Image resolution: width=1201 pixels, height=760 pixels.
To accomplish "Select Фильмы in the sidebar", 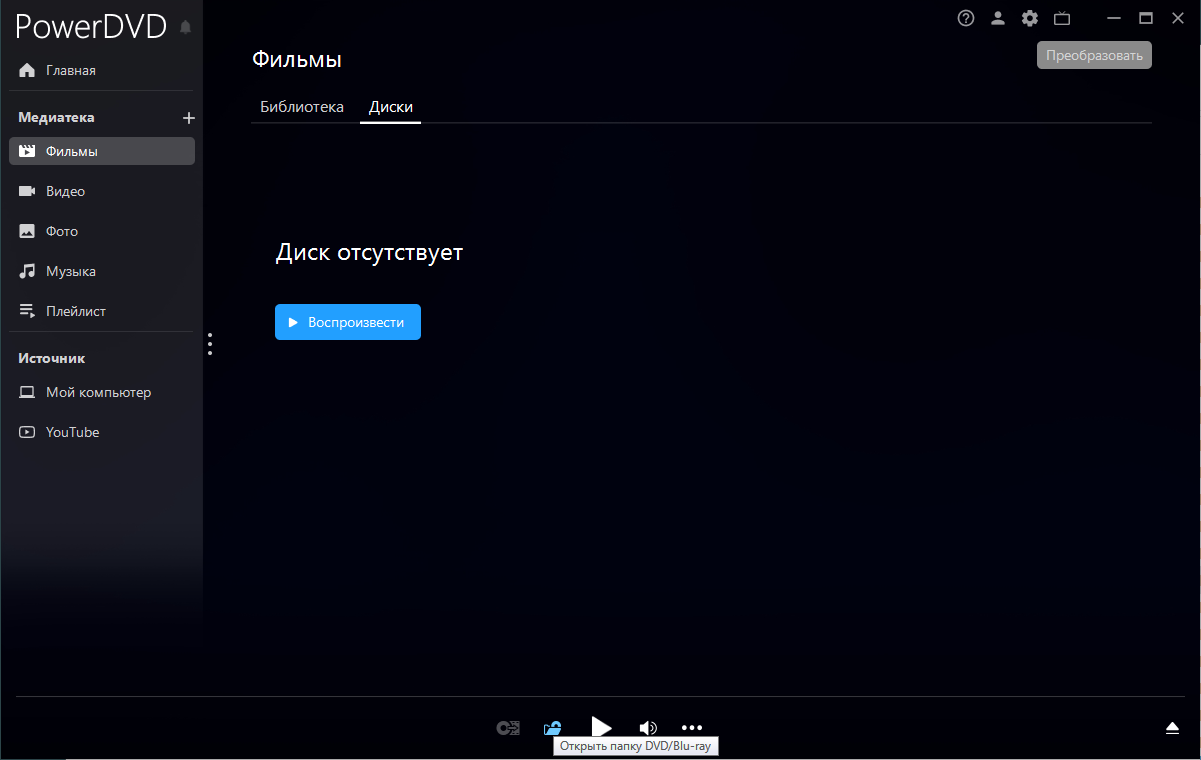I will click(x=102, y=151).
